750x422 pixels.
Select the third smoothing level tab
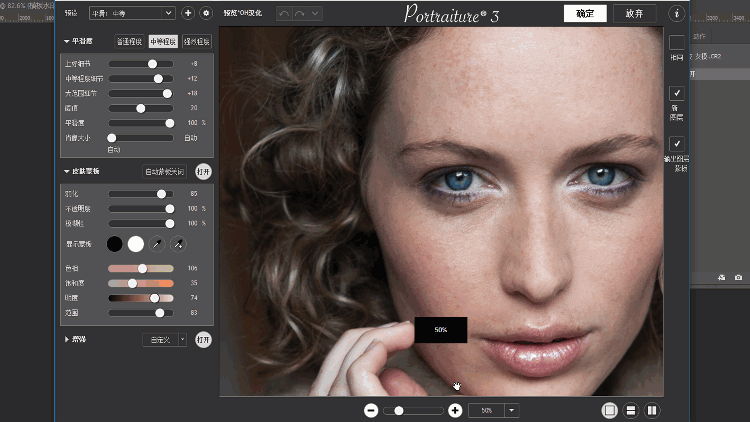click(194, 42)
